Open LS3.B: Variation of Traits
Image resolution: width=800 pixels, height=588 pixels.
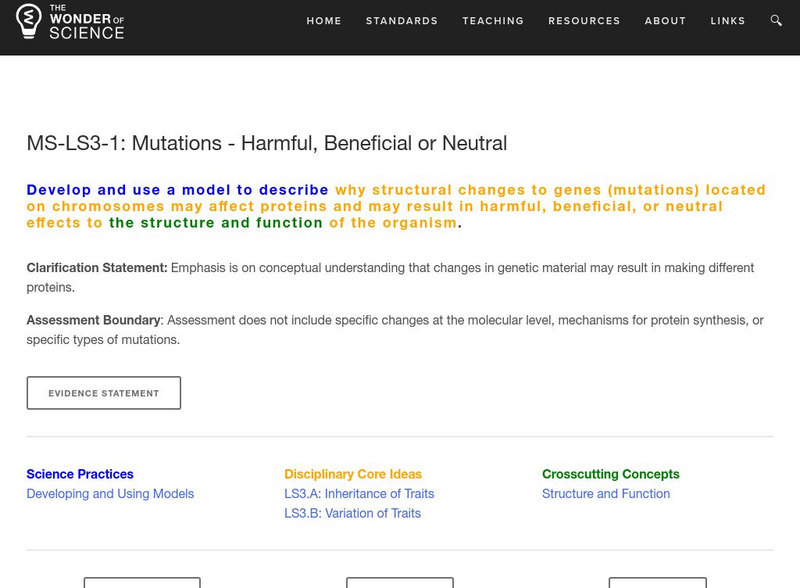(350, 512)
